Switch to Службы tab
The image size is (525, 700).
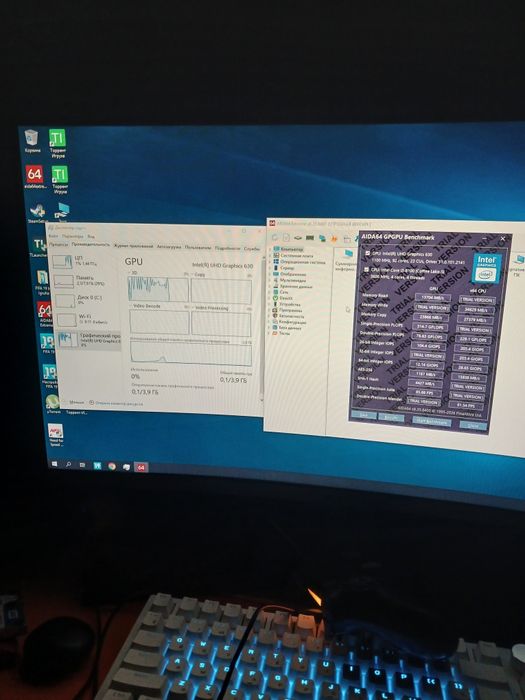(252, 248)
